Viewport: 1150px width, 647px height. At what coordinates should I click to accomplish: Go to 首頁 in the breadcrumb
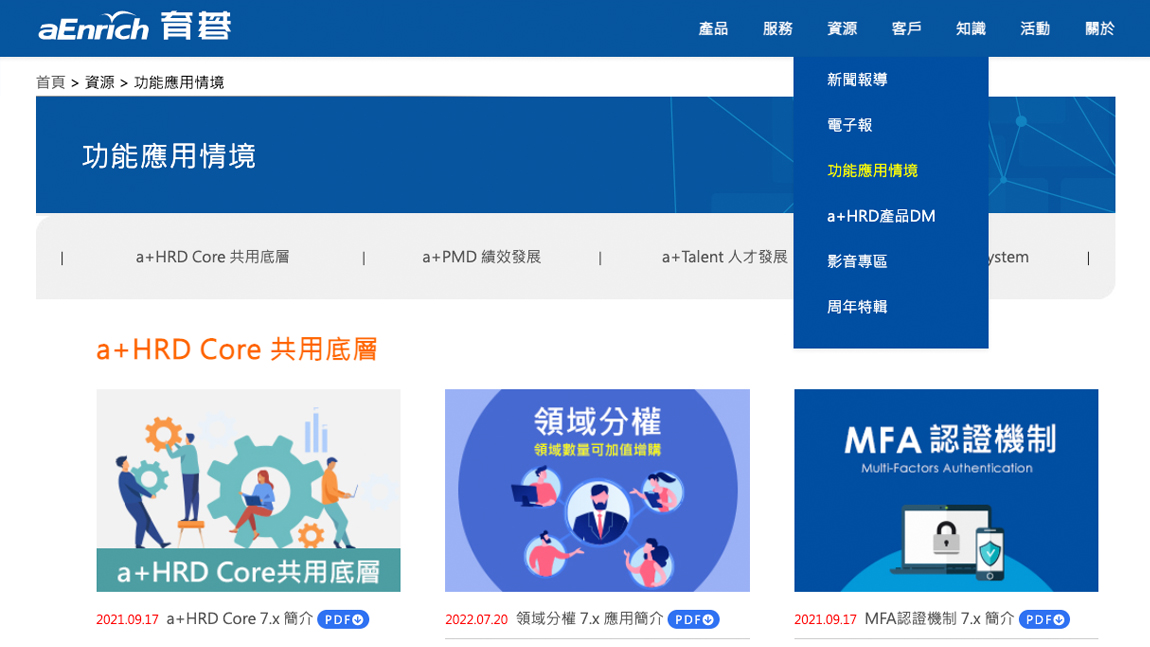pyautogui.click(x=51, y=82)
